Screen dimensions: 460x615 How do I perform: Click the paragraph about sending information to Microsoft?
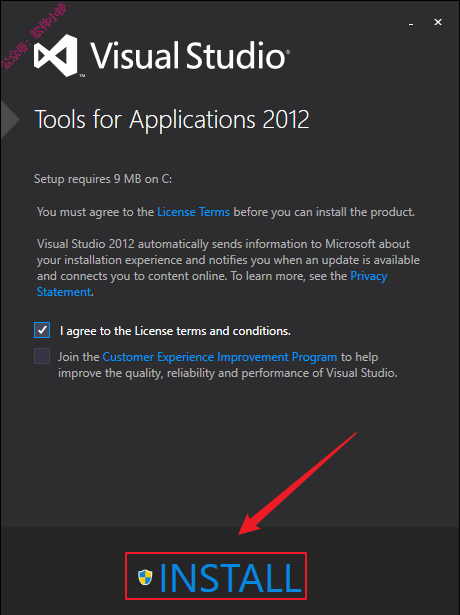coord(228,268)
